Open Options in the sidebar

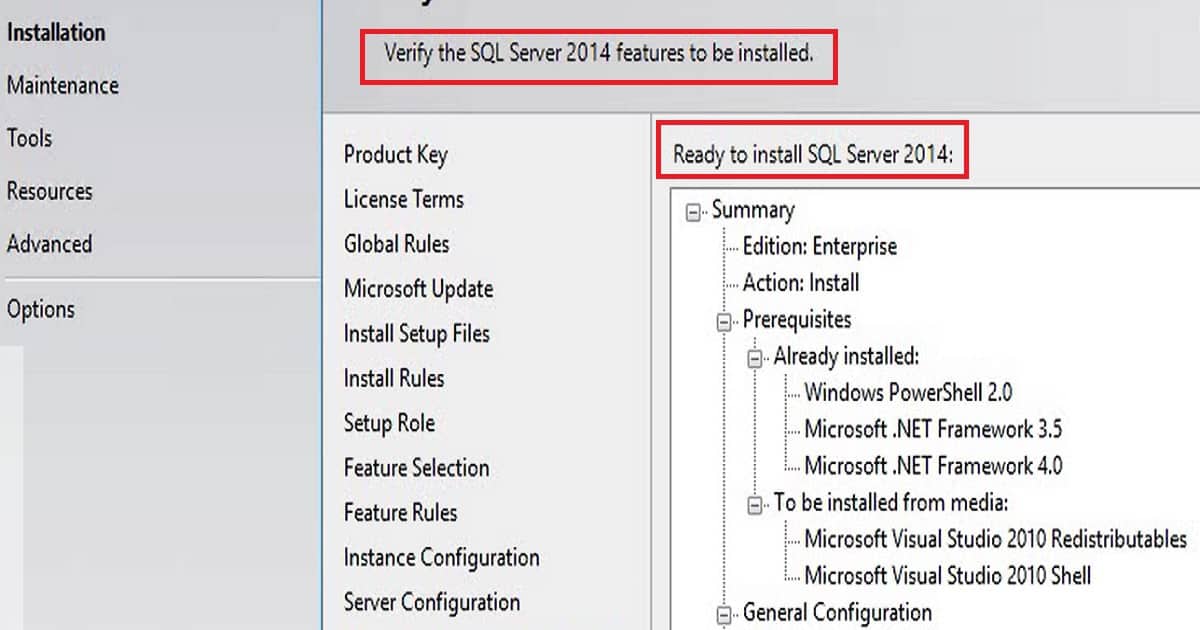click(41, 310)
